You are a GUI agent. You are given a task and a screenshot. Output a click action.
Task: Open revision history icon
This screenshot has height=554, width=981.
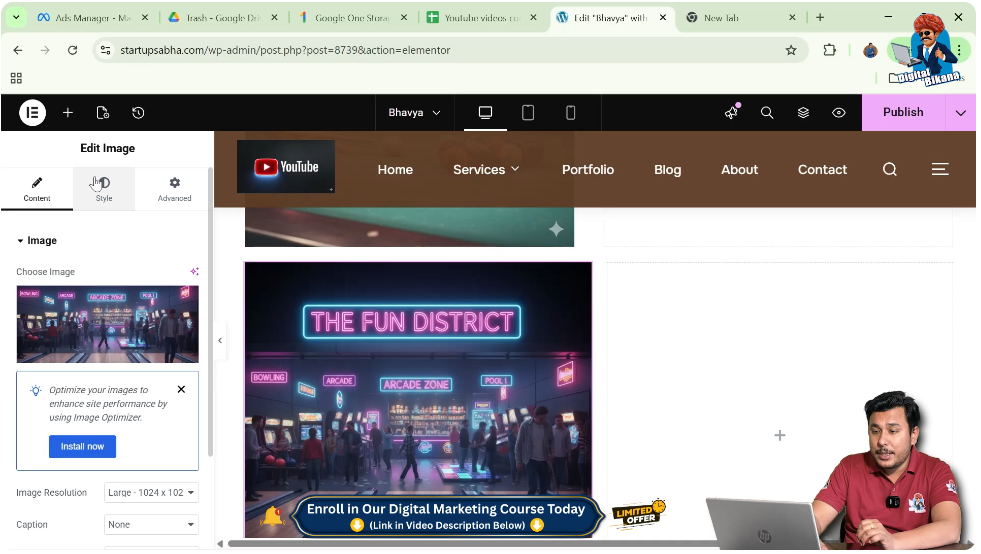(x=138, y=113)
